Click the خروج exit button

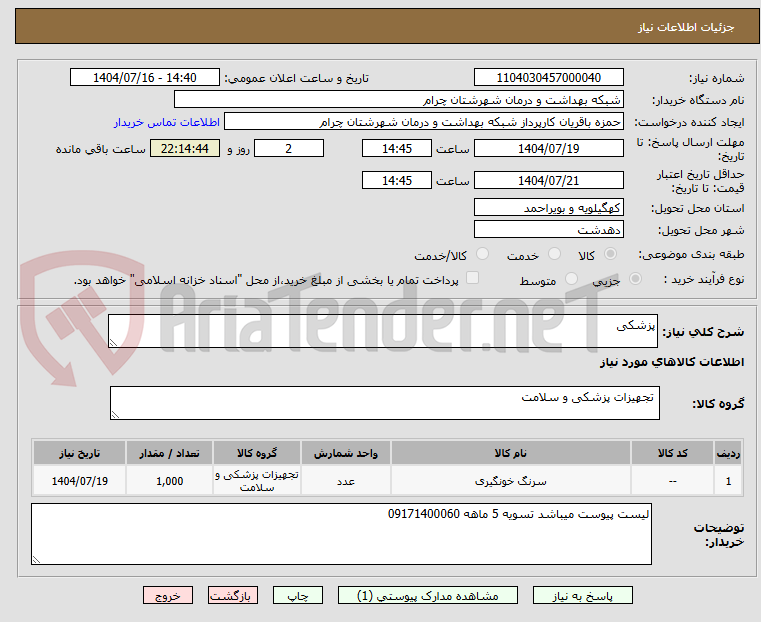click(x=168, y=595)
